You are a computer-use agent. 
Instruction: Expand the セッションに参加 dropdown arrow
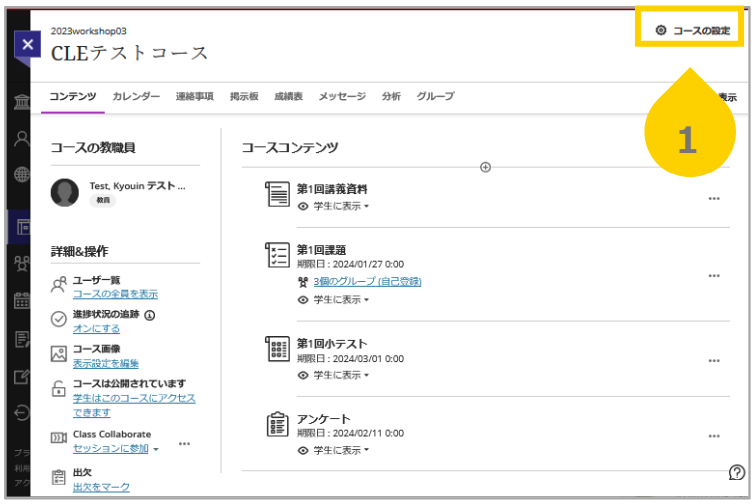[155, 449]
